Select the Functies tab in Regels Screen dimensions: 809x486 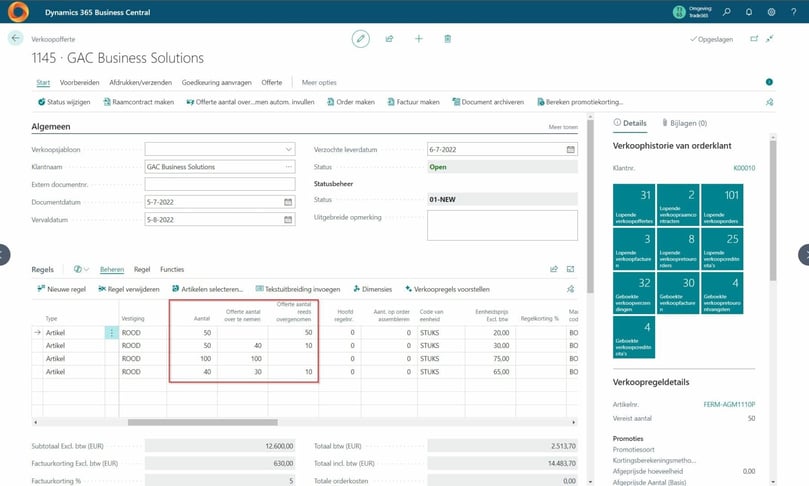(x=172, y=269)
